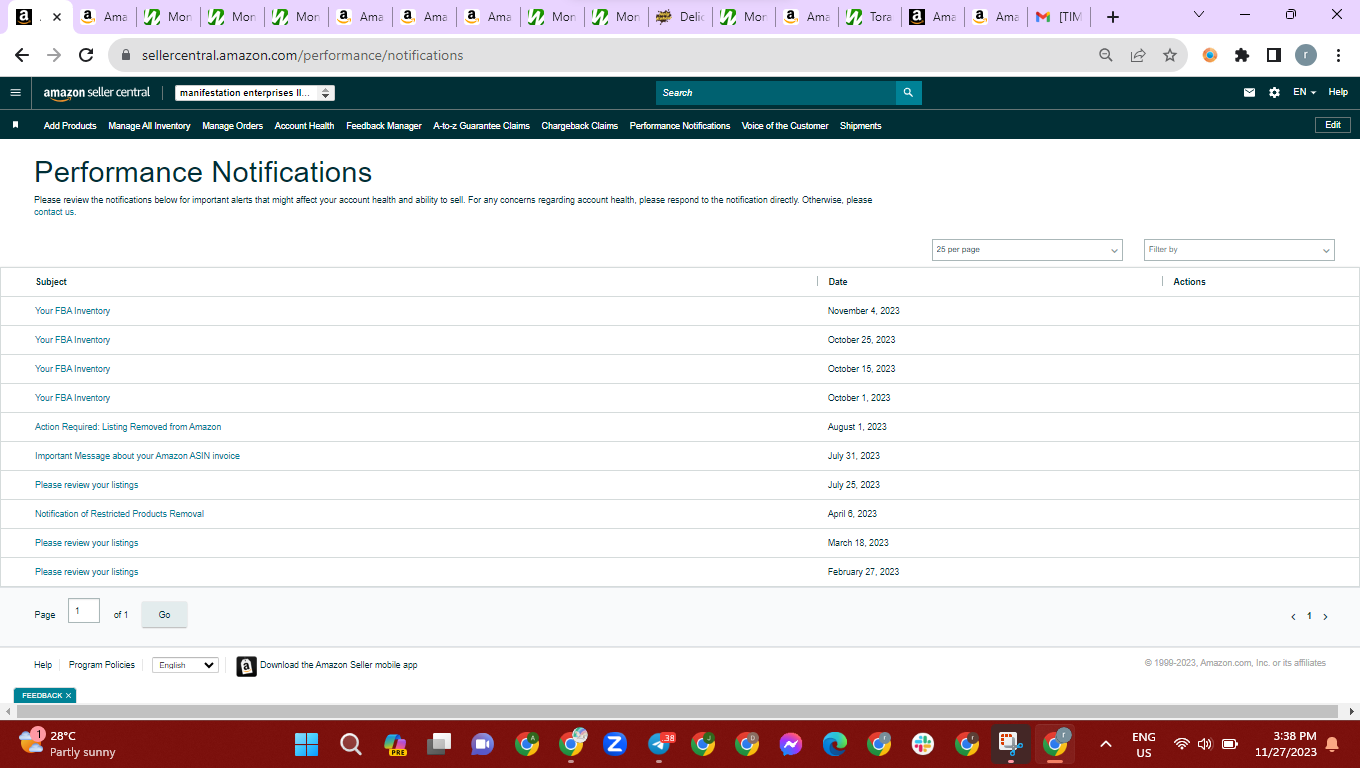Screen dimensions: 1360x768
Task: Open Add Products in the navigation bar
Action: click(70, 126)
